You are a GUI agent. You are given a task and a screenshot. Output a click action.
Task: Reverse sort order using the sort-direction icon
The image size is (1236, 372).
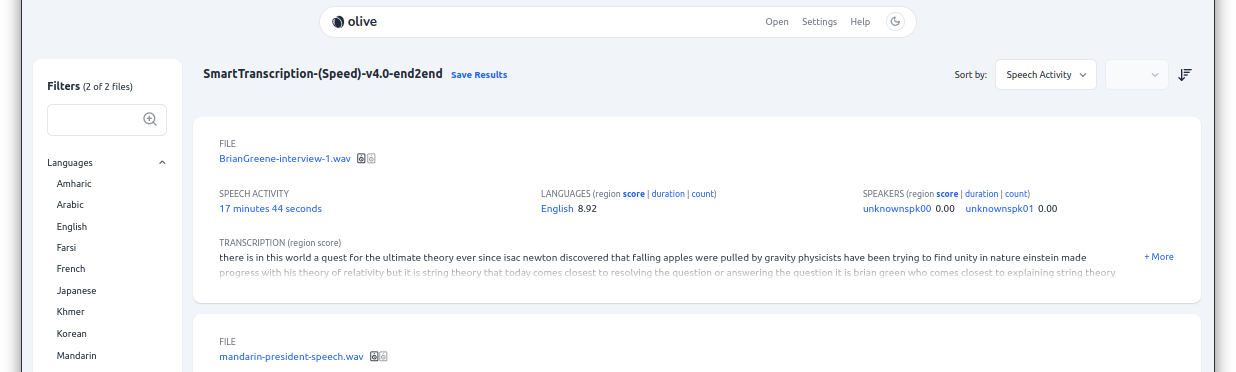pos(1185,75)
